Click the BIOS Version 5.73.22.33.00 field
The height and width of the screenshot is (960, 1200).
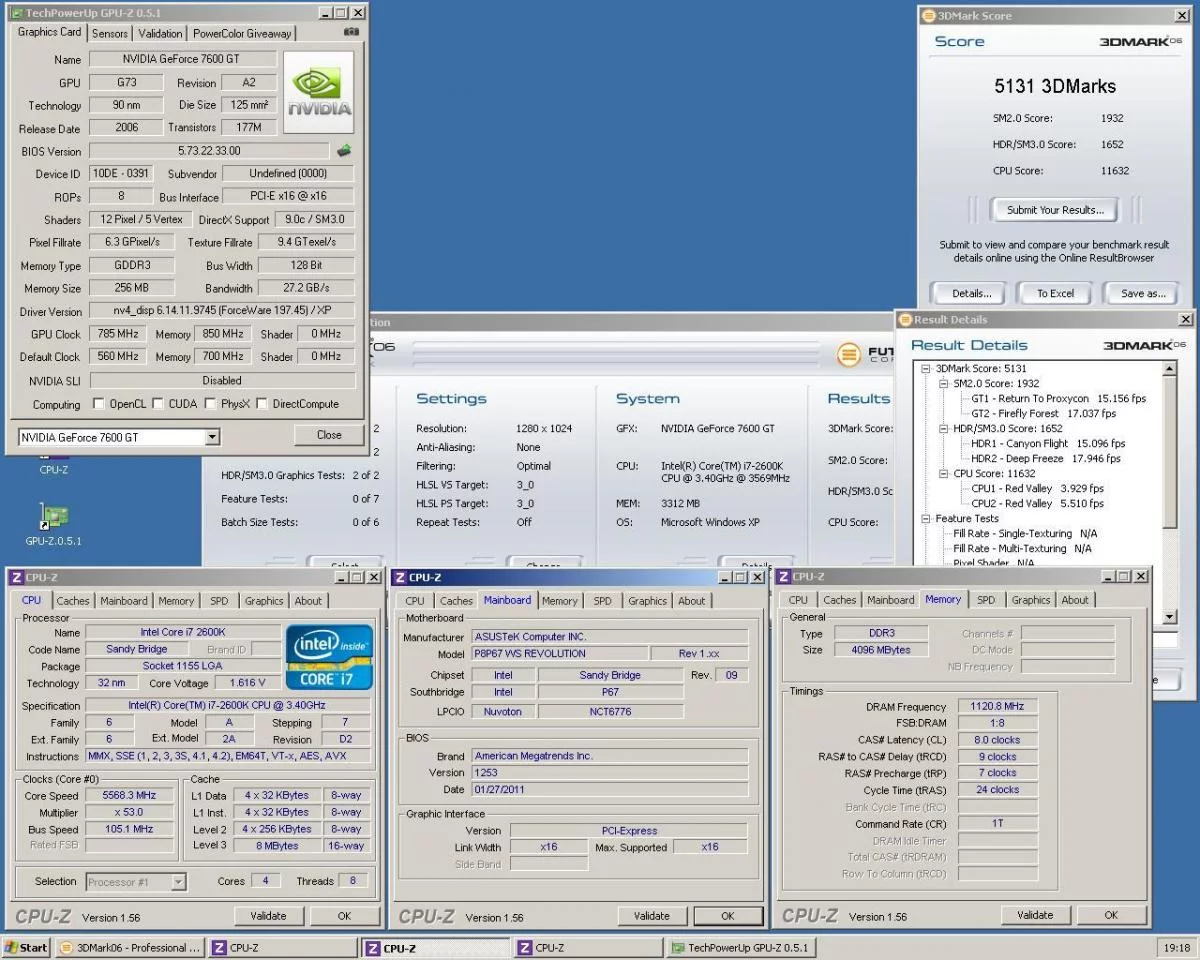(209, 151)
